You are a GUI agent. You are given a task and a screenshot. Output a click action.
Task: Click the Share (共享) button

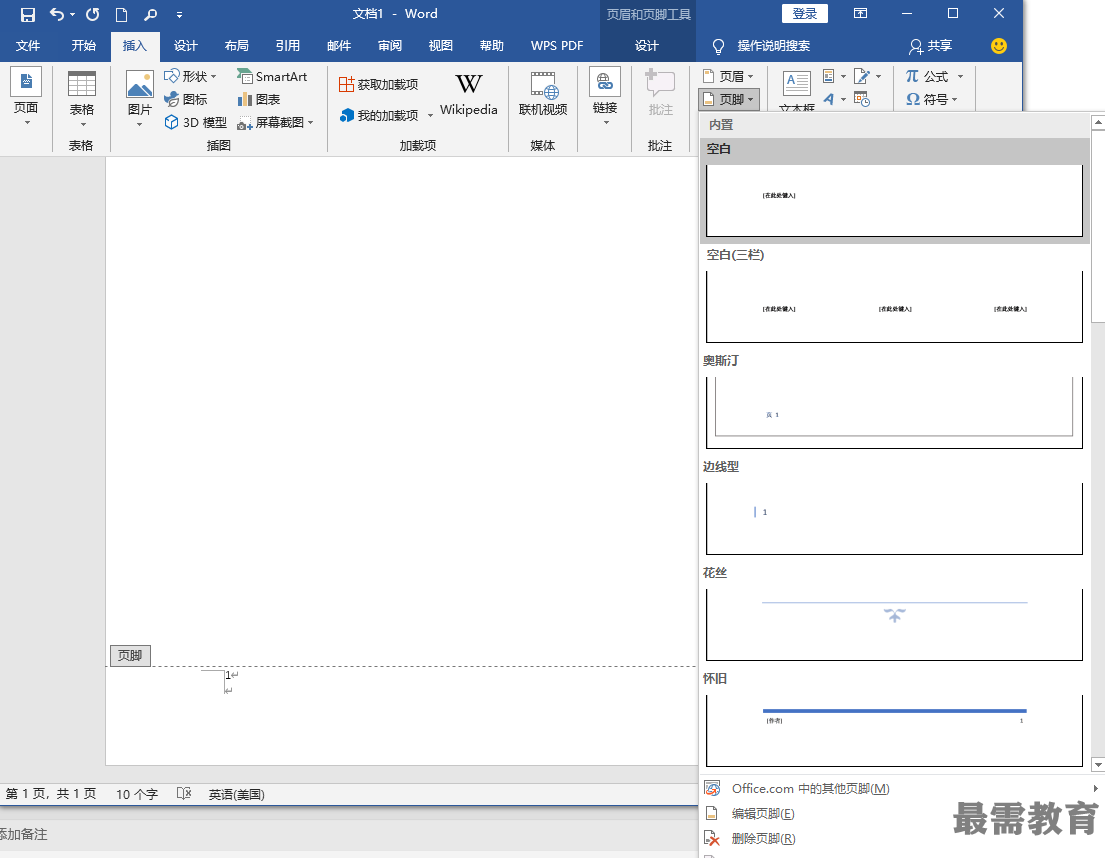[x=930, y=46]
